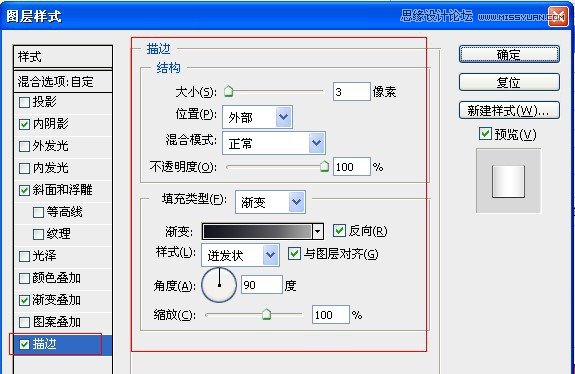
Task: Click the 新建样式 new style button
Action: coord(509,110)
